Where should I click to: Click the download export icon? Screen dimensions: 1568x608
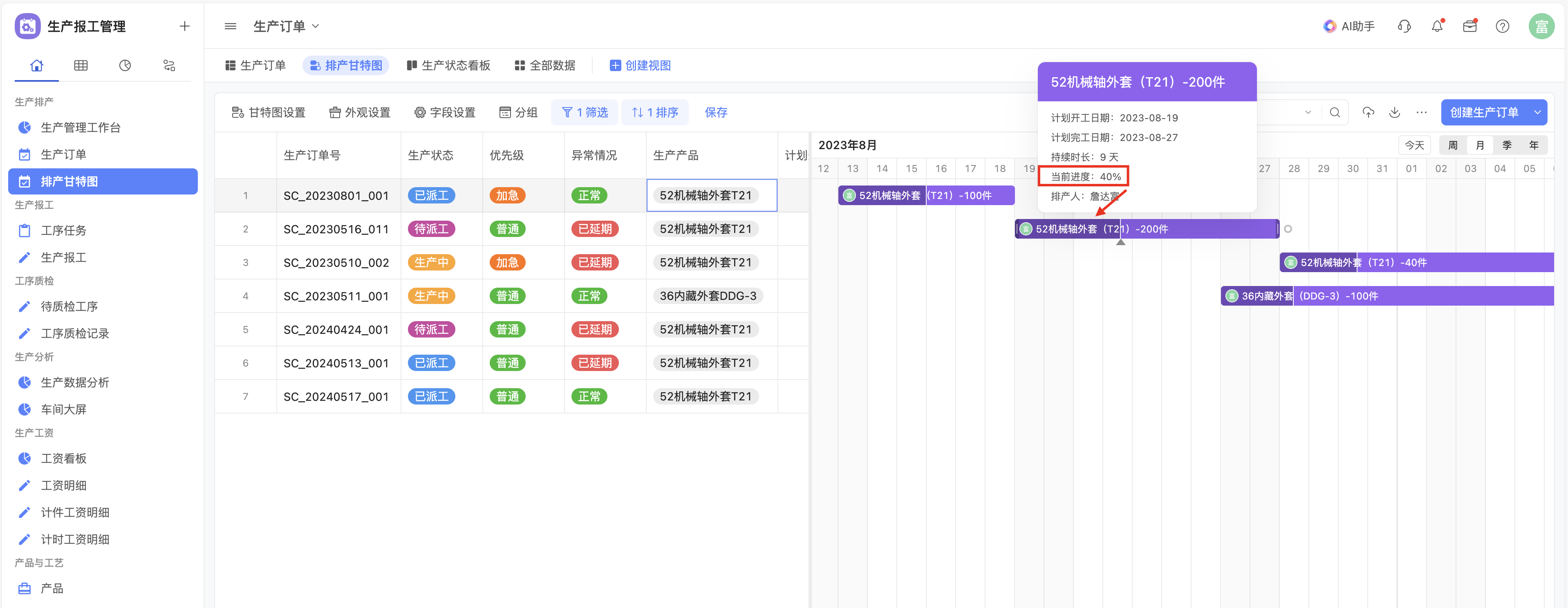pyautogui.click(x=1395, y=113)
